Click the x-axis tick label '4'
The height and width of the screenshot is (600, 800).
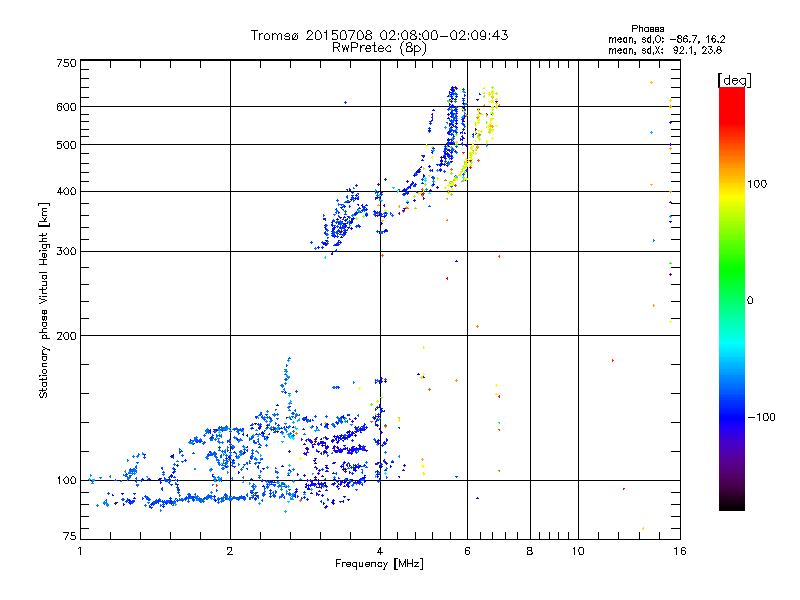point(380,551)
